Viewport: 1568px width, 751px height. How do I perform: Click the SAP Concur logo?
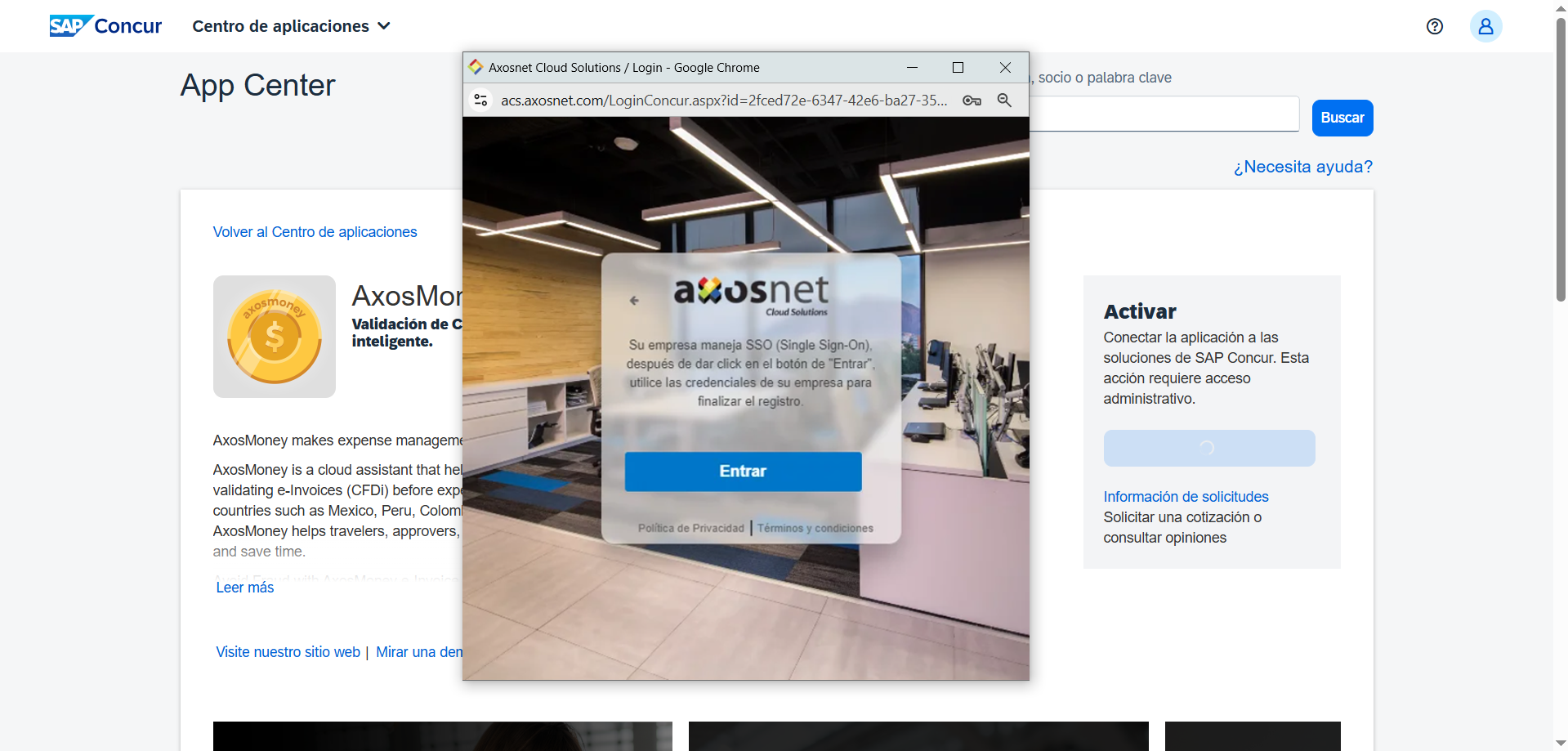[105, 26]
